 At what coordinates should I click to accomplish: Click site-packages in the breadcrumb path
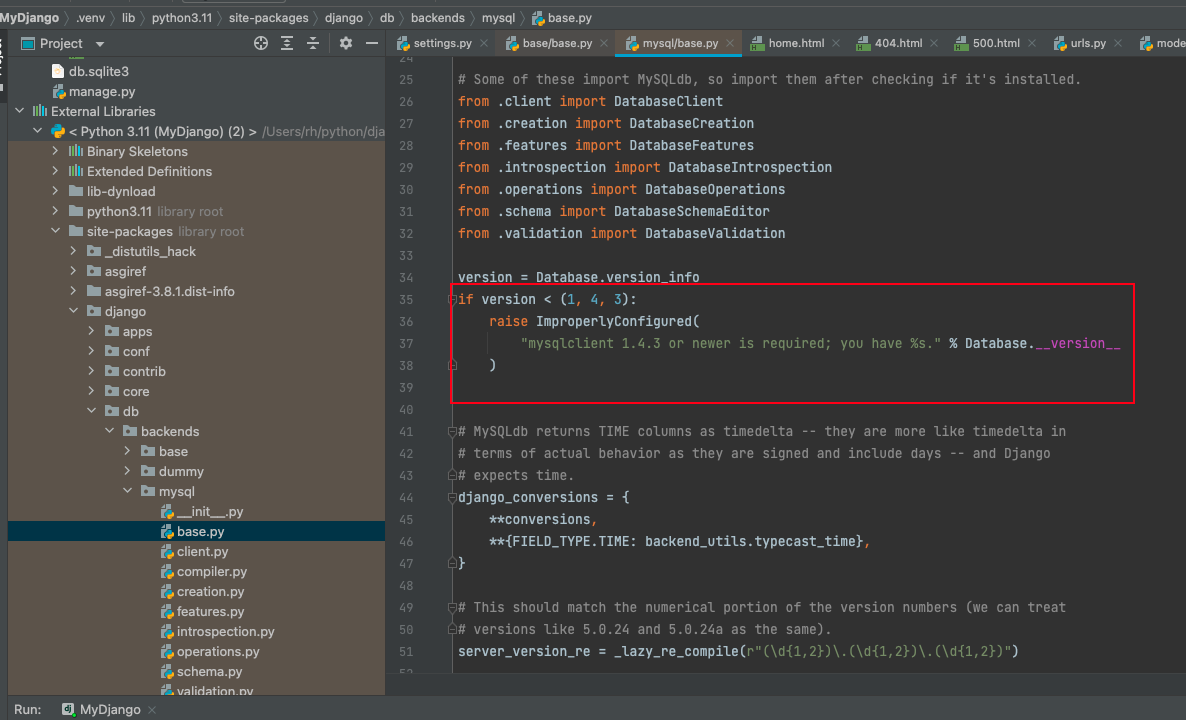point(269,17)
